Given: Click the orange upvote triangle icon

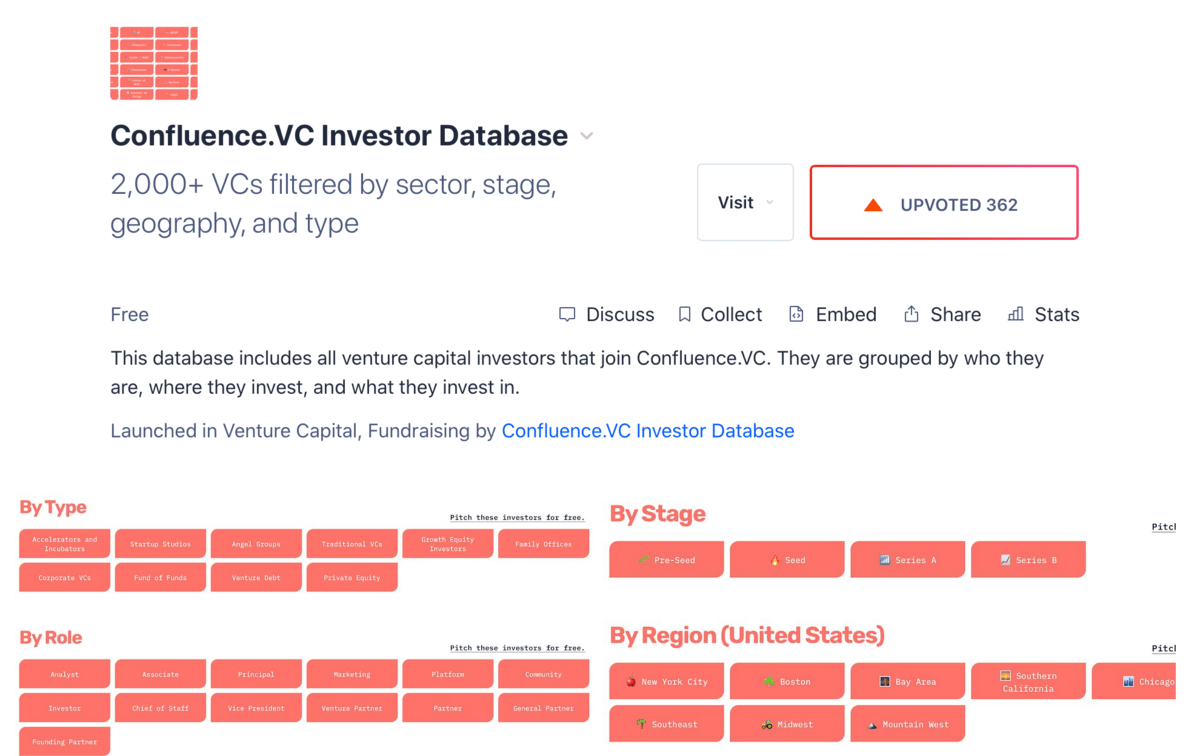Looking at the screenshot, I should click(873, 205).
